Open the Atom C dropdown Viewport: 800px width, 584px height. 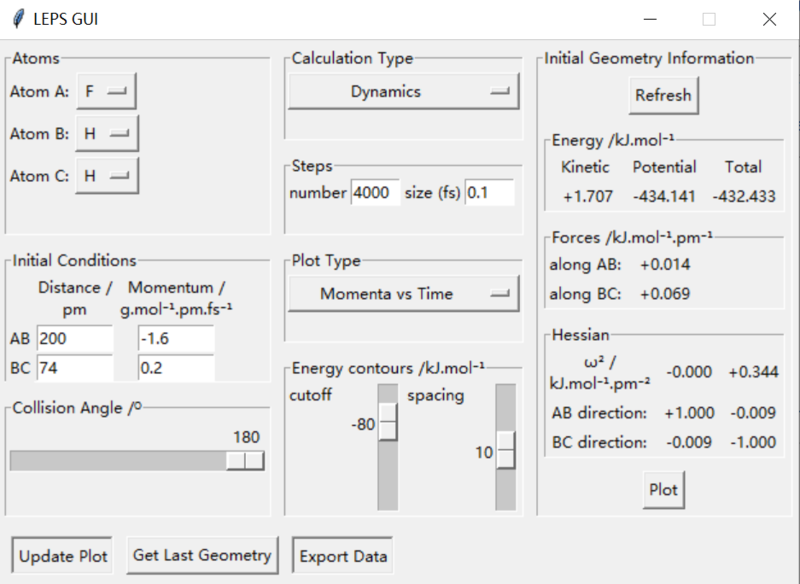[106, 175]
